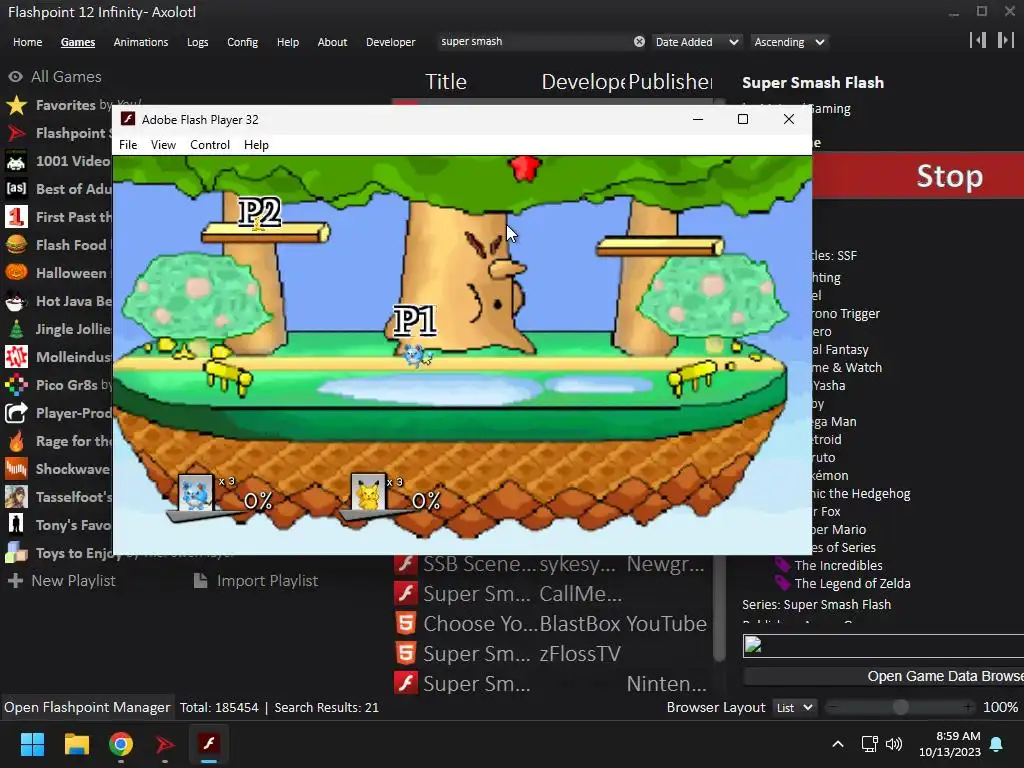Collapse the left sidebar toggle icon

[978, 40]
